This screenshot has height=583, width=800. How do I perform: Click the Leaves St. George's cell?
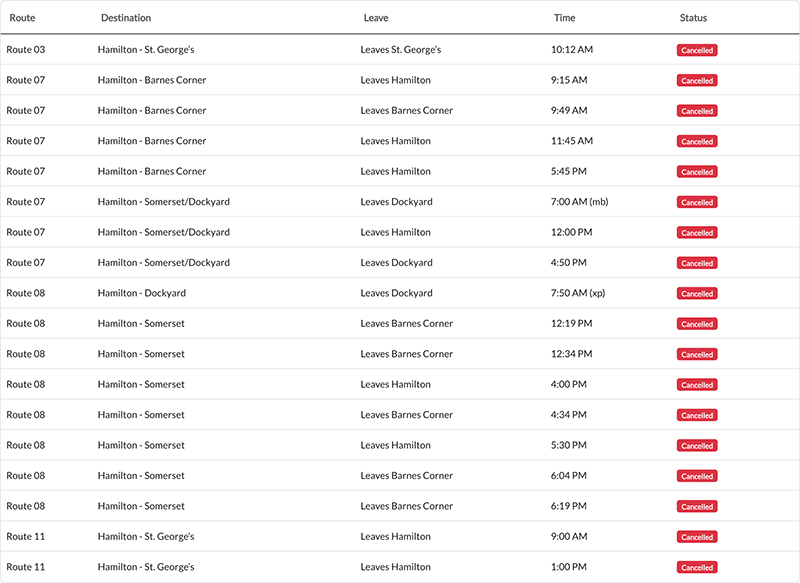click(400, 49)
